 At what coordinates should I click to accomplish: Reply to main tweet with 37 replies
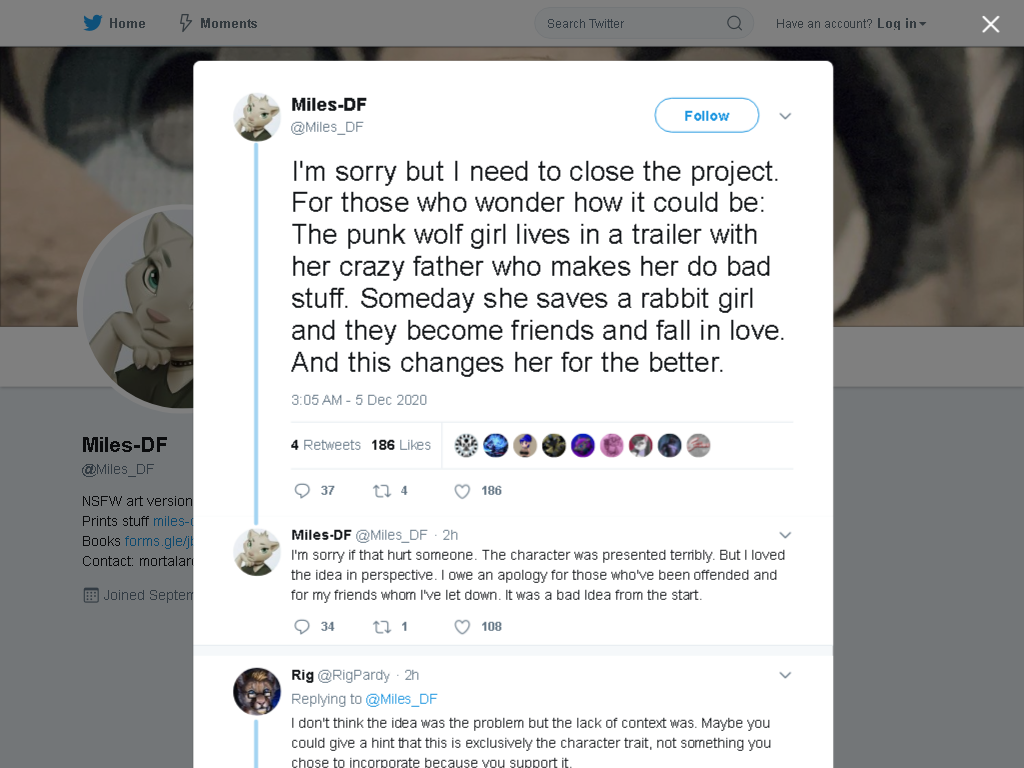coord(302,490)
